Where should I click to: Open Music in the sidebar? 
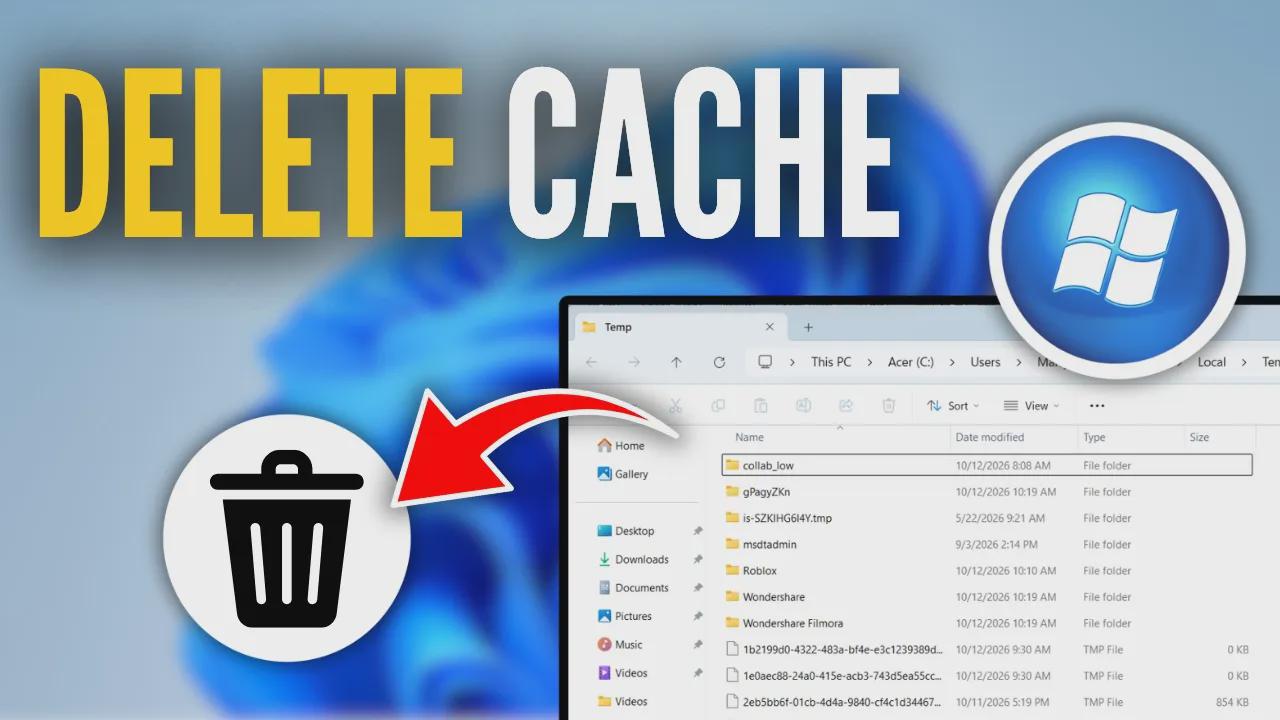pyautogui.click(x=620, y=645)
